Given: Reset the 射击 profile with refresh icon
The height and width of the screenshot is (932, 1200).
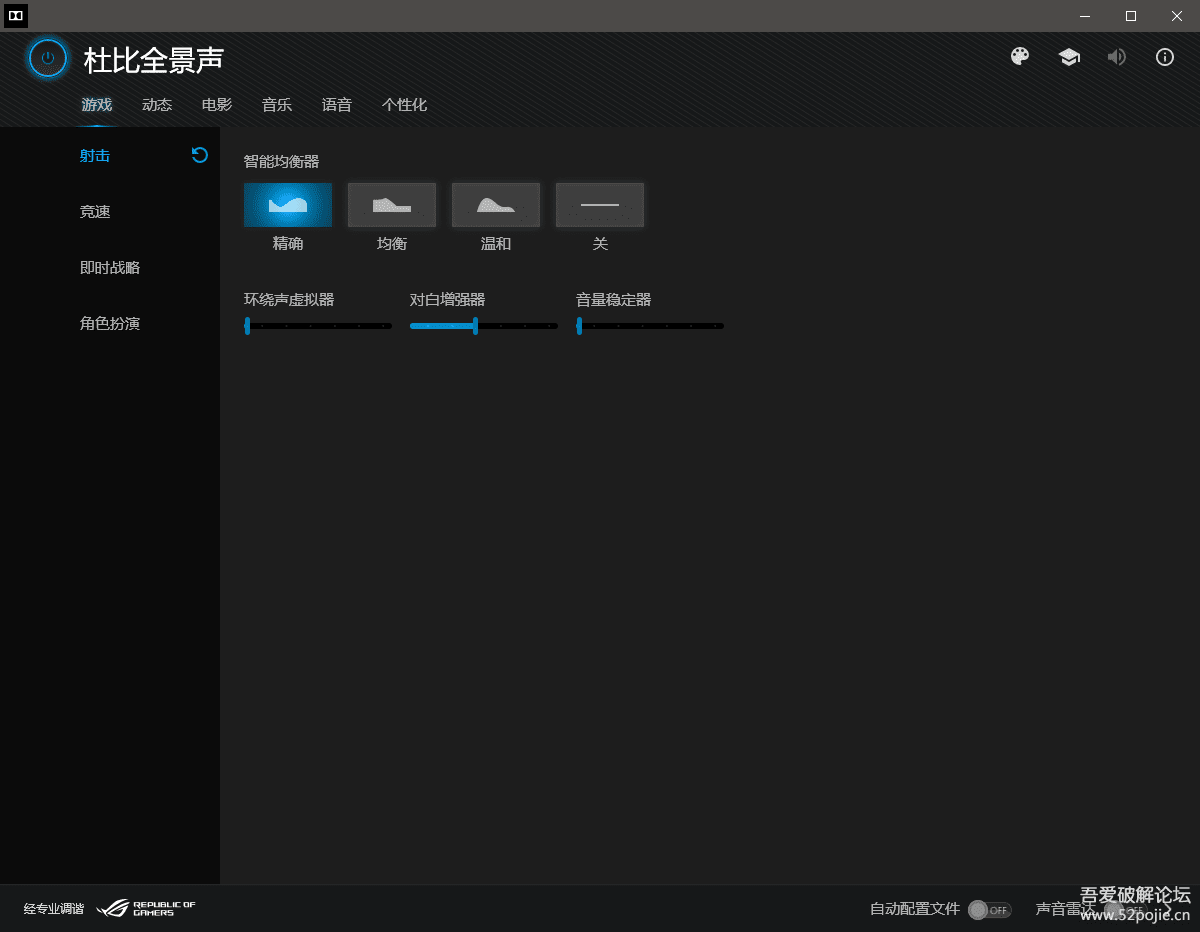Looking at the screenshot, I should pos(200,155).
